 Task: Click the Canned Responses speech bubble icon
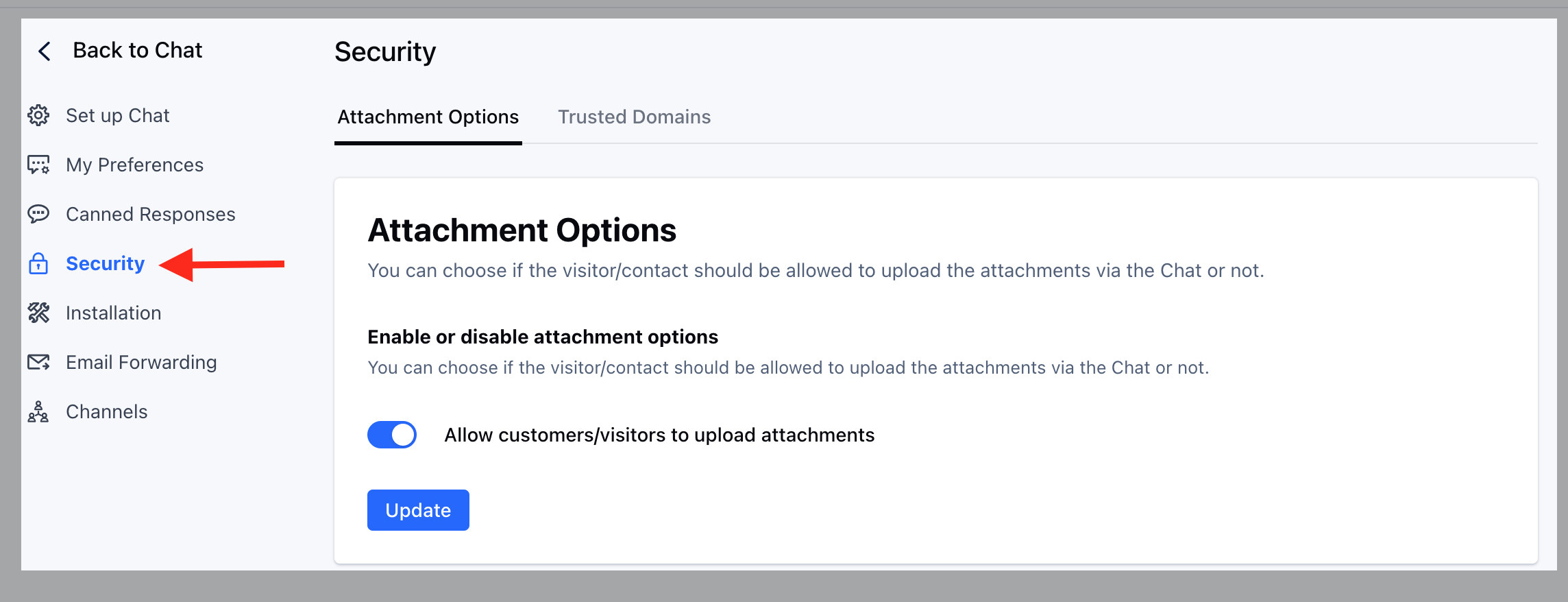[38, 214]
